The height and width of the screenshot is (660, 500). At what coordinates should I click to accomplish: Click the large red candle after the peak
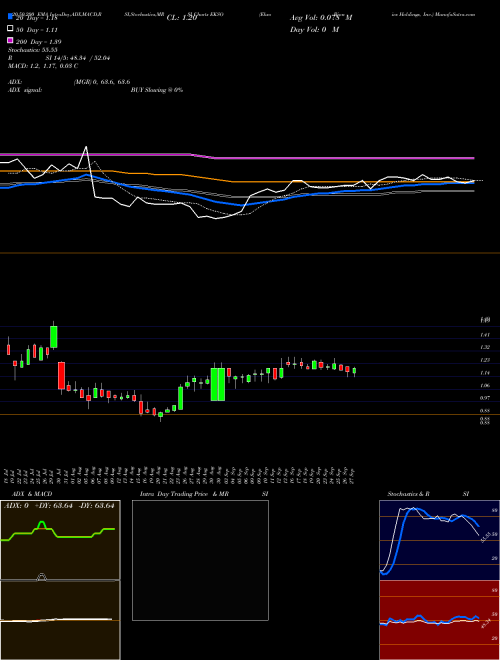(61, 375)
